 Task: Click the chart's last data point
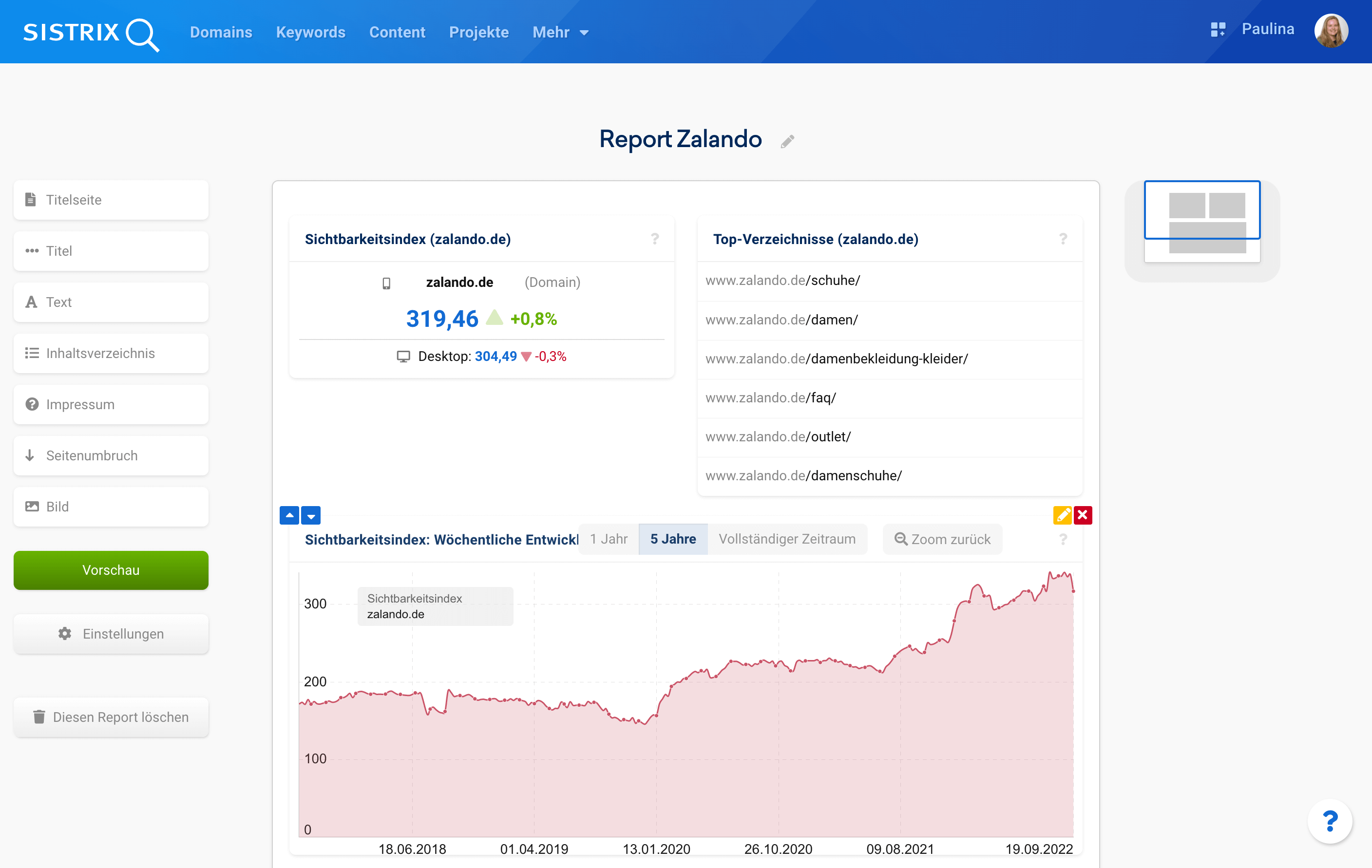(x=1073, y=592)
